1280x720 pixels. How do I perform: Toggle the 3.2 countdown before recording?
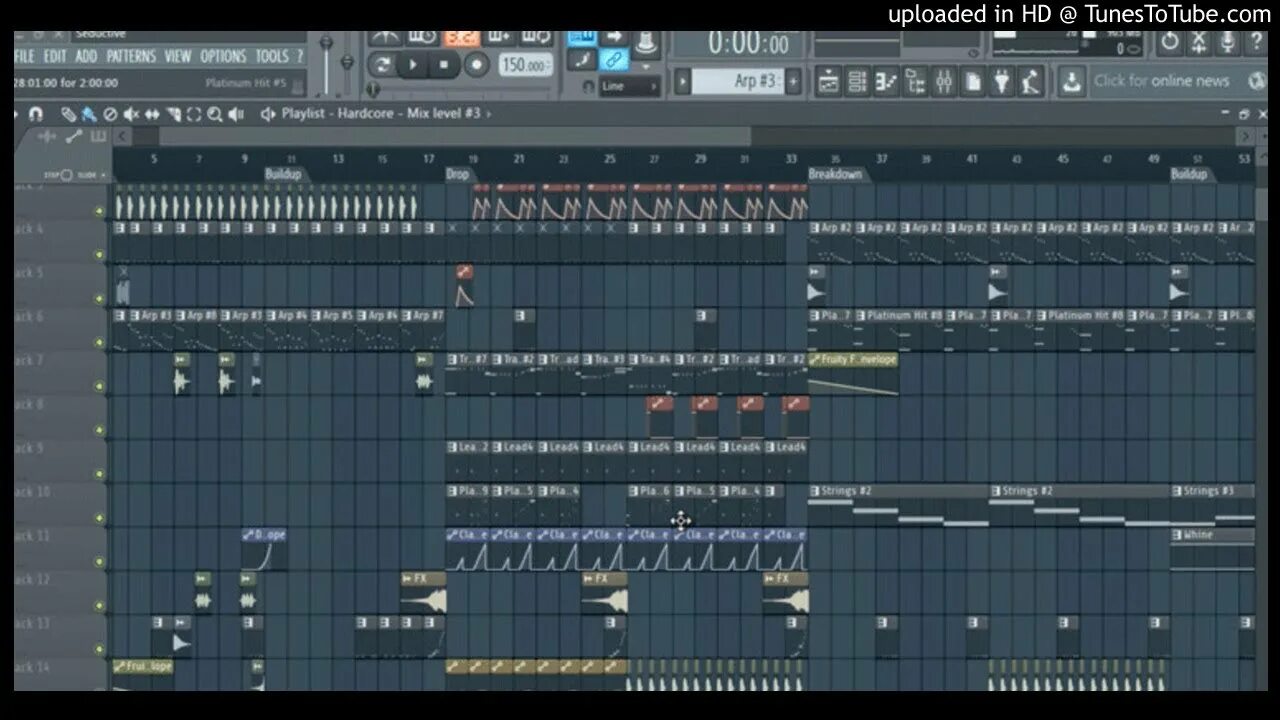tap(461, 38)
